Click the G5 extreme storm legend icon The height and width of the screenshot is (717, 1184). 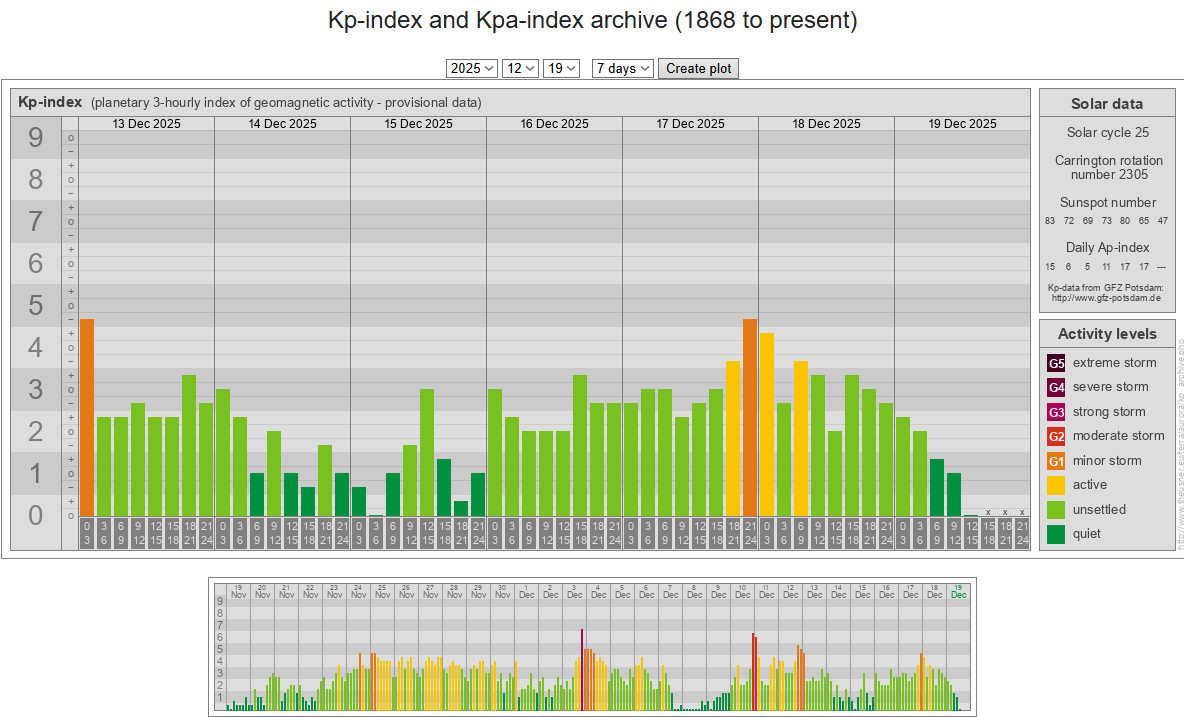(x=1056, y=363)
